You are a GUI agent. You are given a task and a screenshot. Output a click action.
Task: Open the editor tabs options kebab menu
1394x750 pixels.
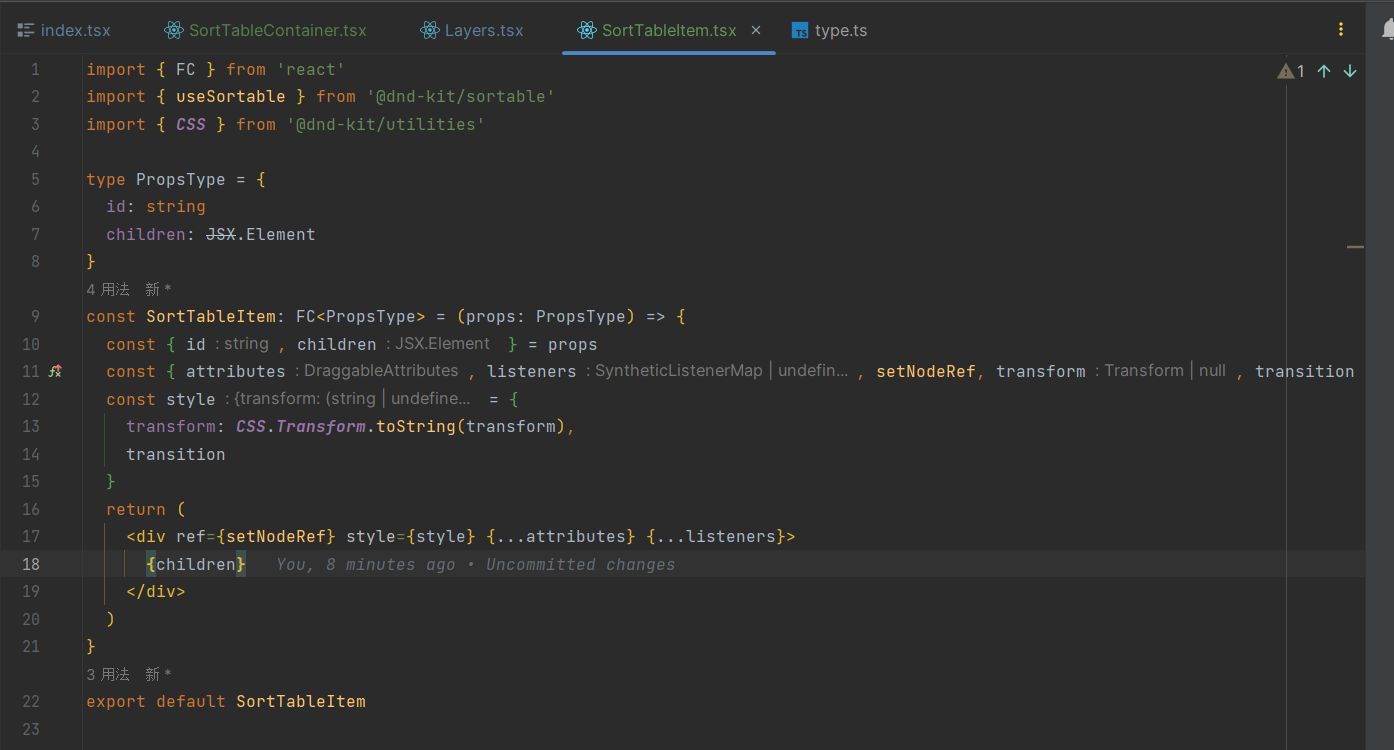point(1341,30)
